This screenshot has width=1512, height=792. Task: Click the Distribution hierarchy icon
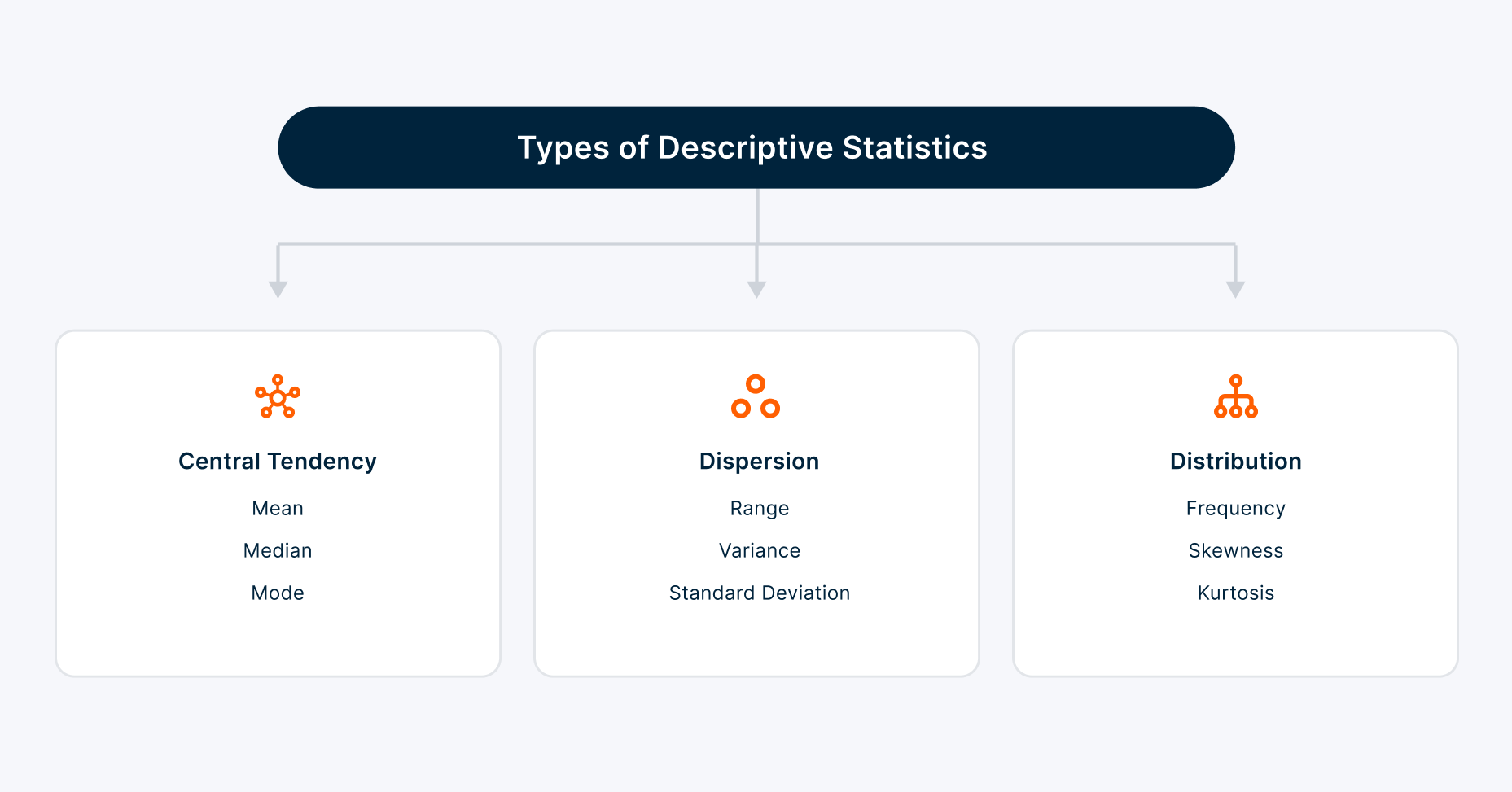1235,396
